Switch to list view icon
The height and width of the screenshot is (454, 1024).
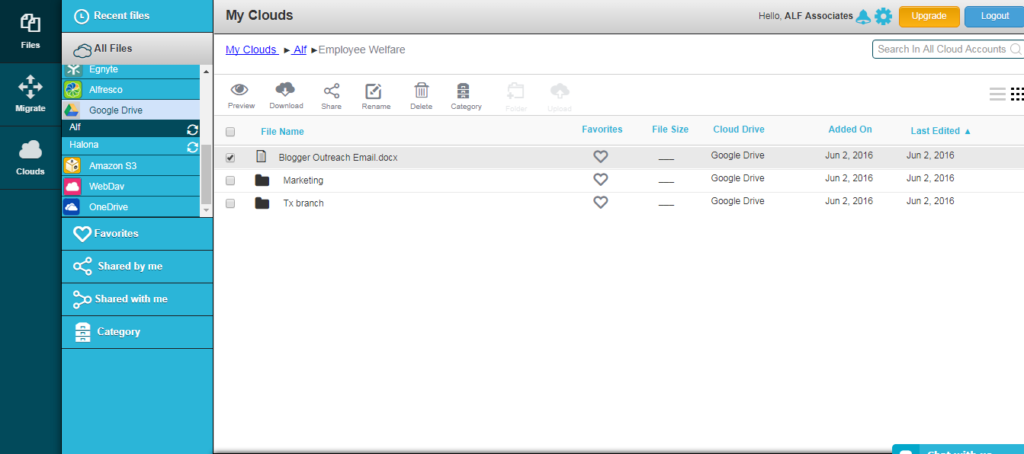coord(997,94)
